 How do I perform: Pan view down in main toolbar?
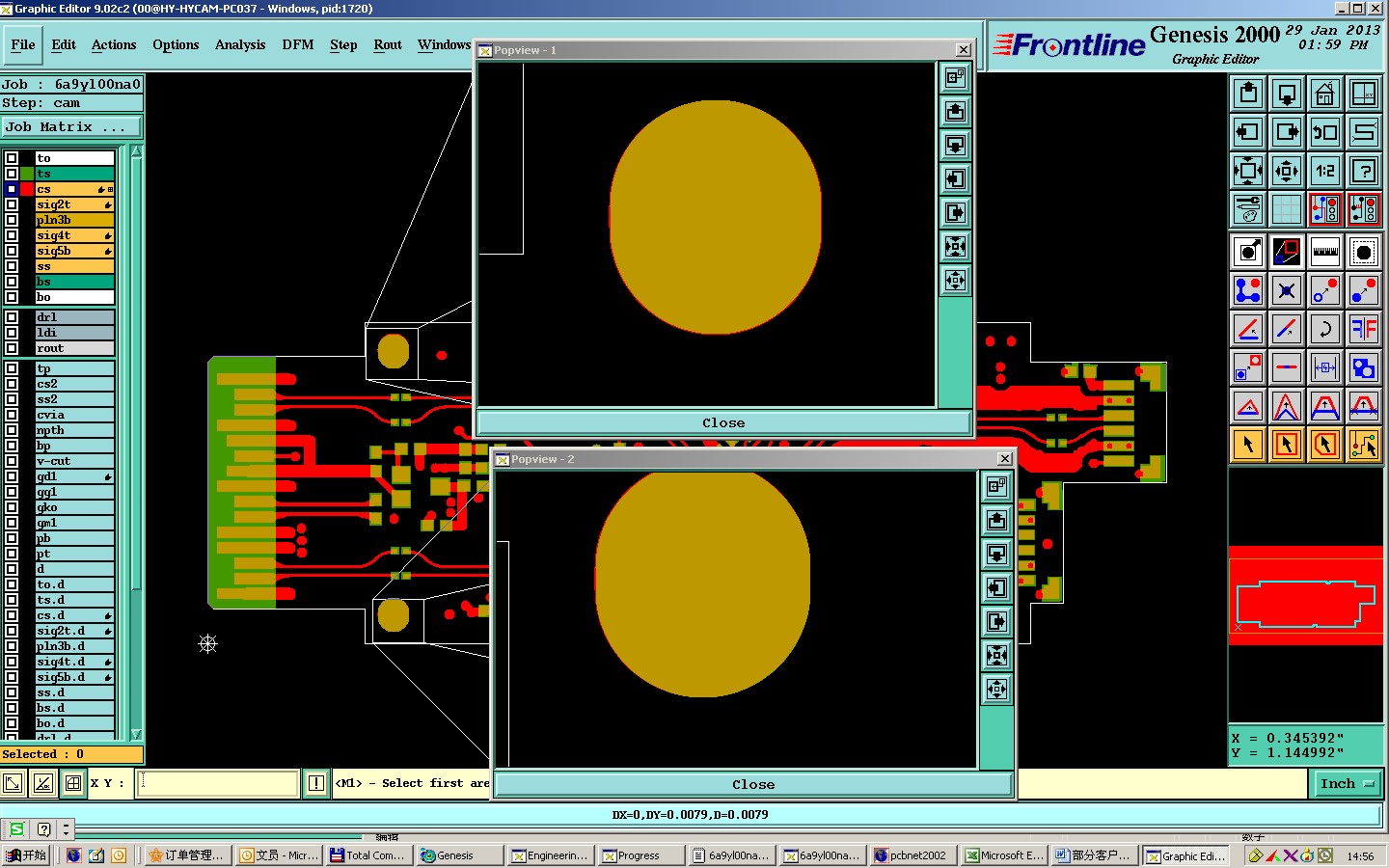[x=1287, y=94]
